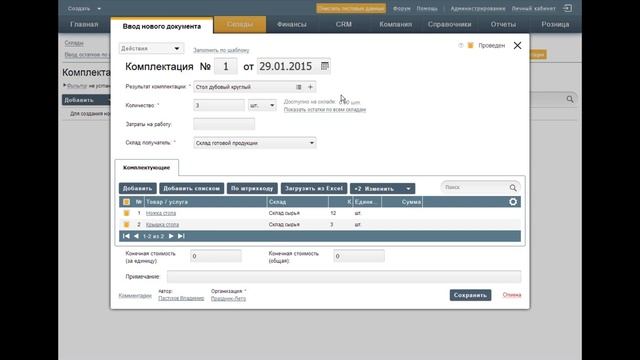This screenshot has width=640, height=360.
Task: Click Заполнить по шаблону link
Action: pos(221,50)
